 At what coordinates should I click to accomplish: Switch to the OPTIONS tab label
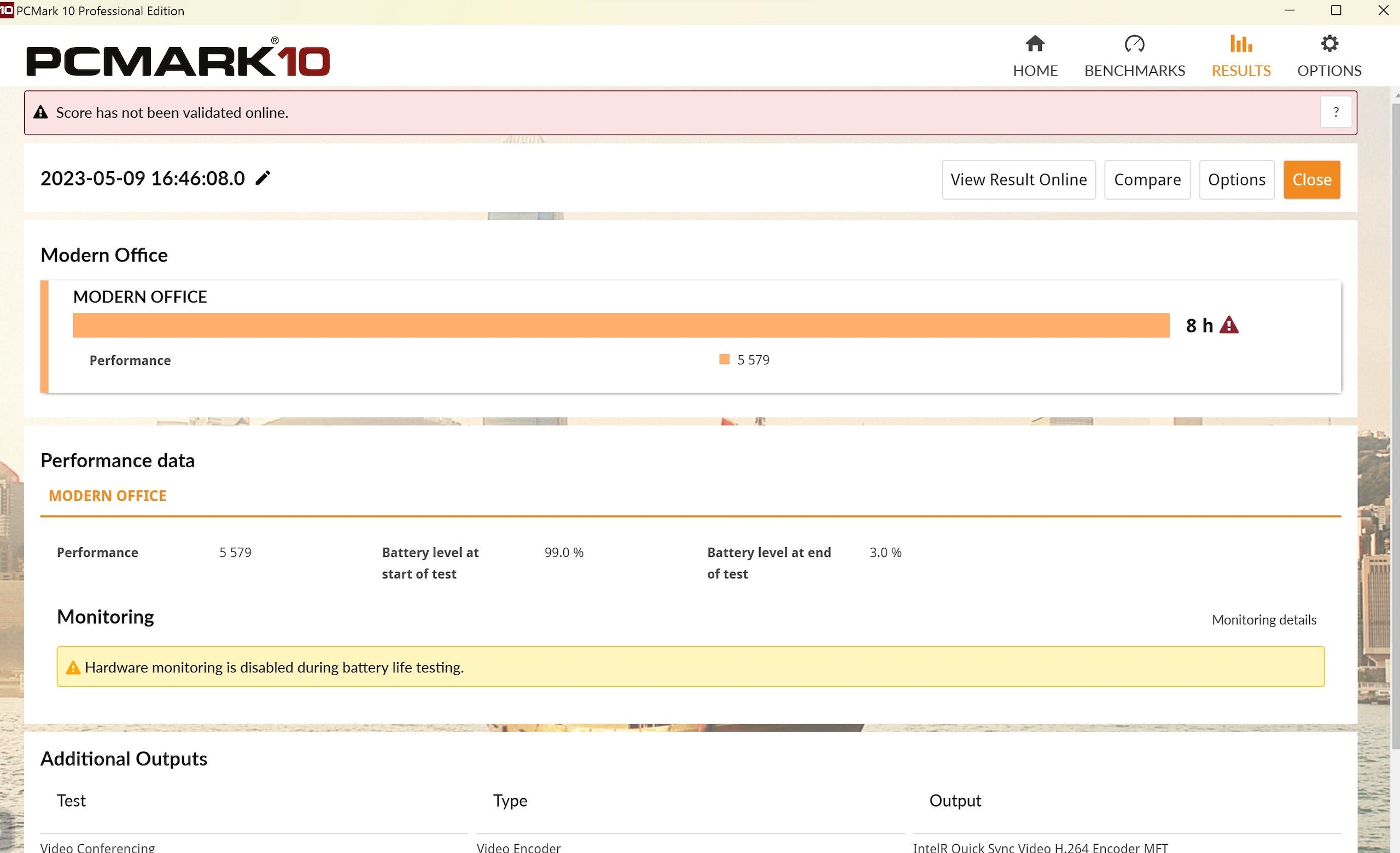[1329, 71]
